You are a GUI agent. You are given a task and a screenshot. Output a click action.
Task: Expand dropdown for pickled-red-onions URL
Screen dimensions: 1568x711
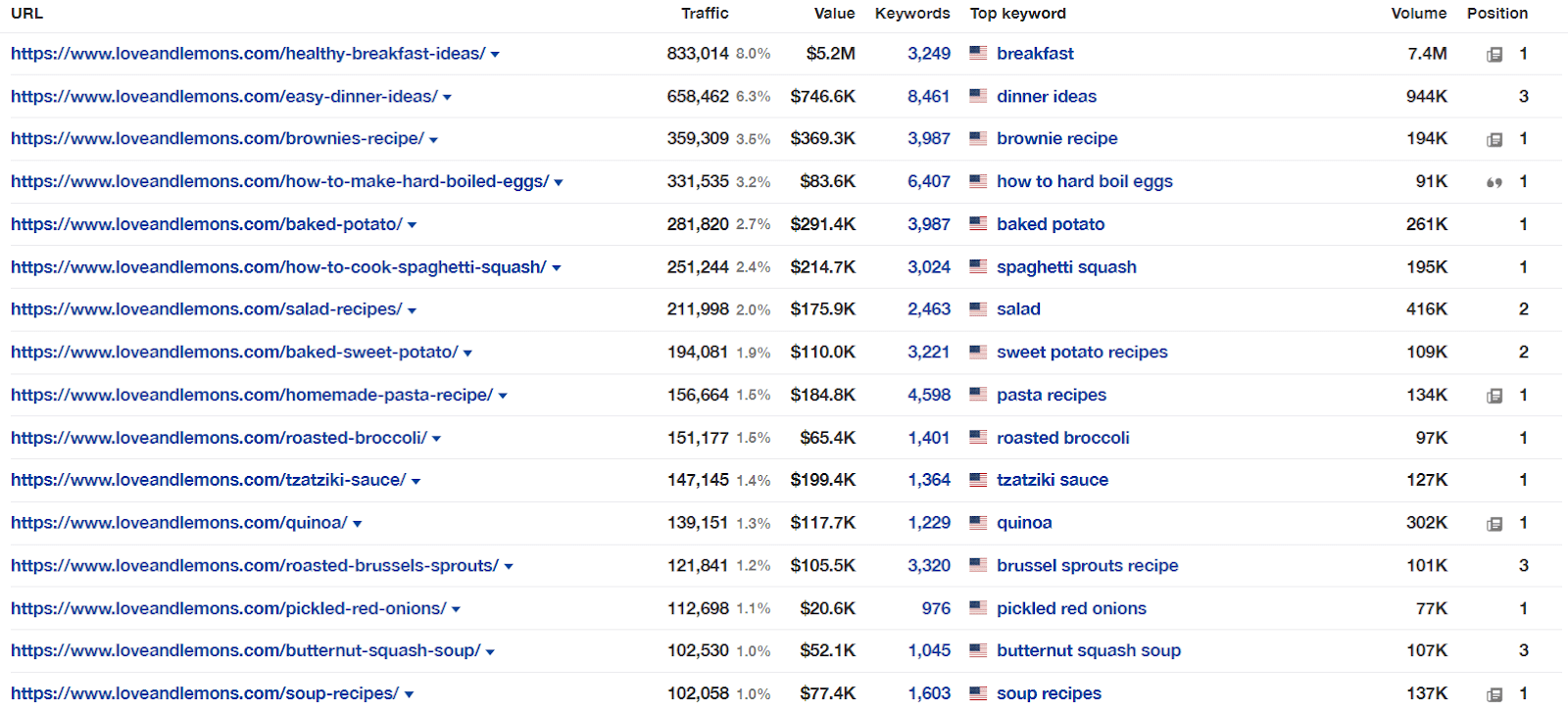[456, 609]
